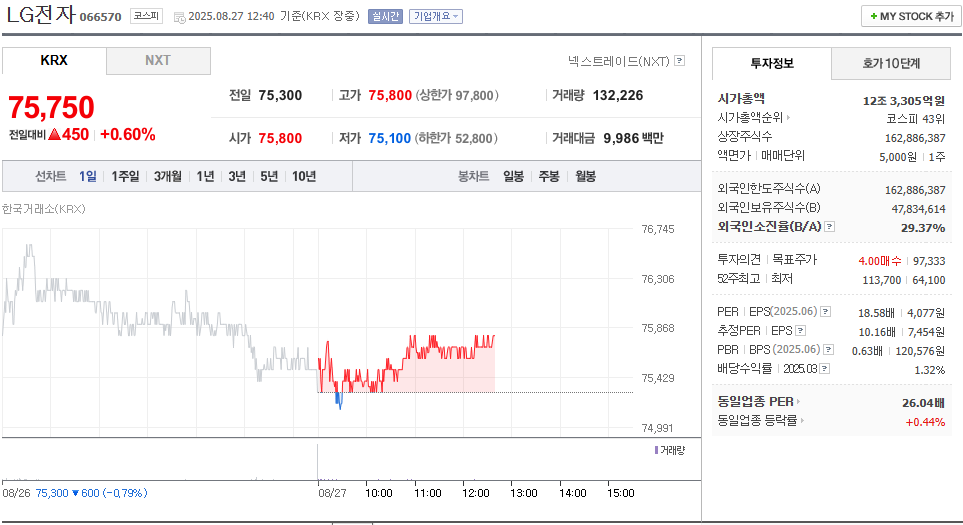Click the red up-triangle next to 450

[x=54, y=134]
